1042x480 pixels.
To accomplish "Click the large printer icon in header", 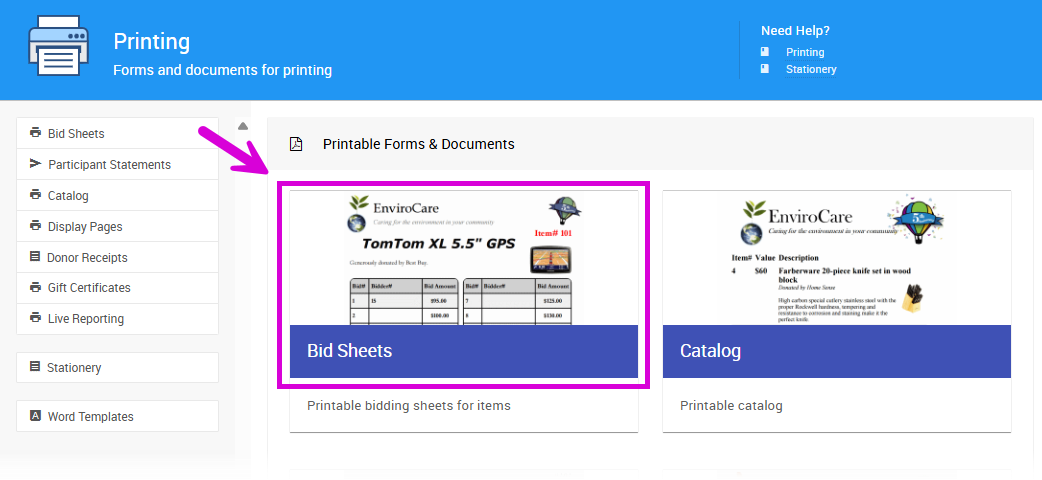I will click(60, 45).
